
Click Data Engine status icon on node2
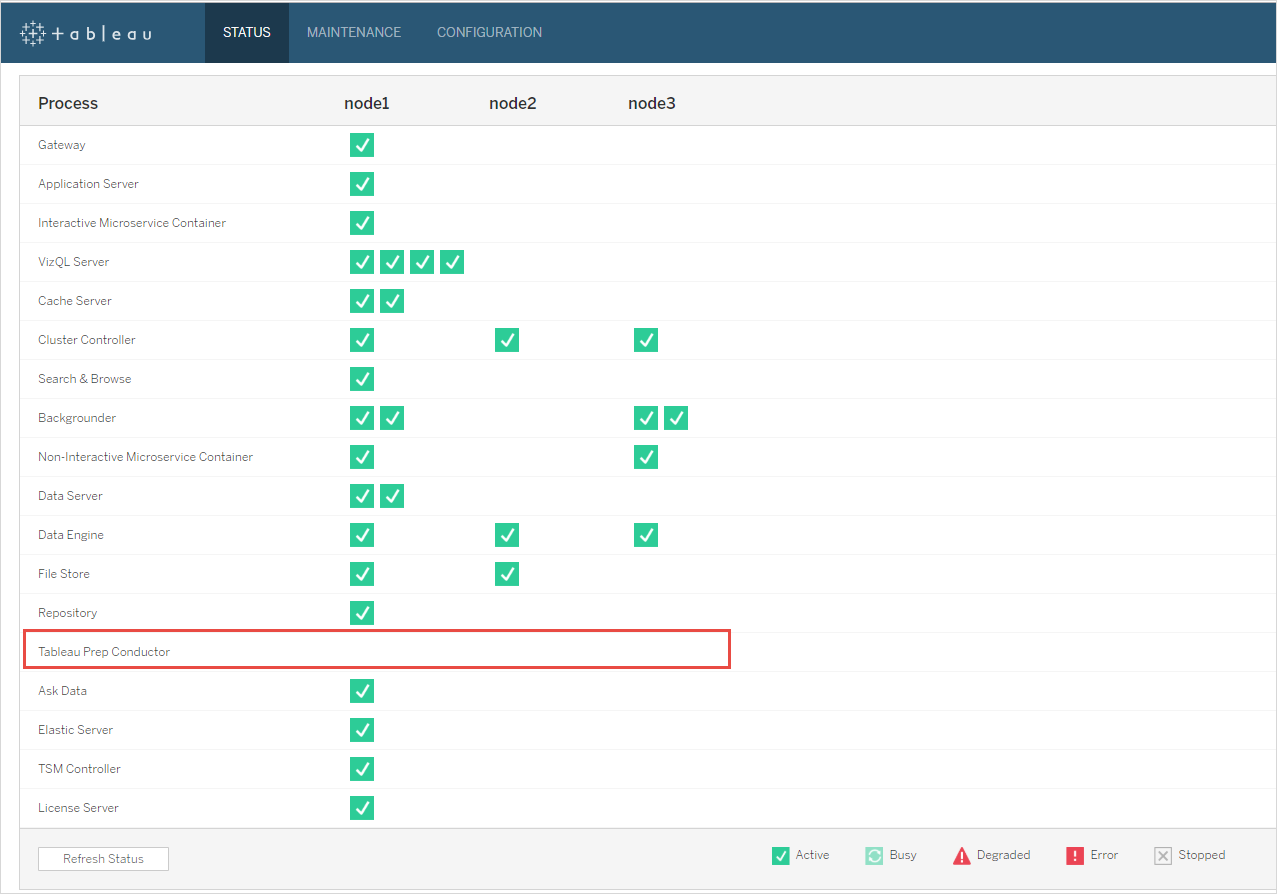[507, 535]
